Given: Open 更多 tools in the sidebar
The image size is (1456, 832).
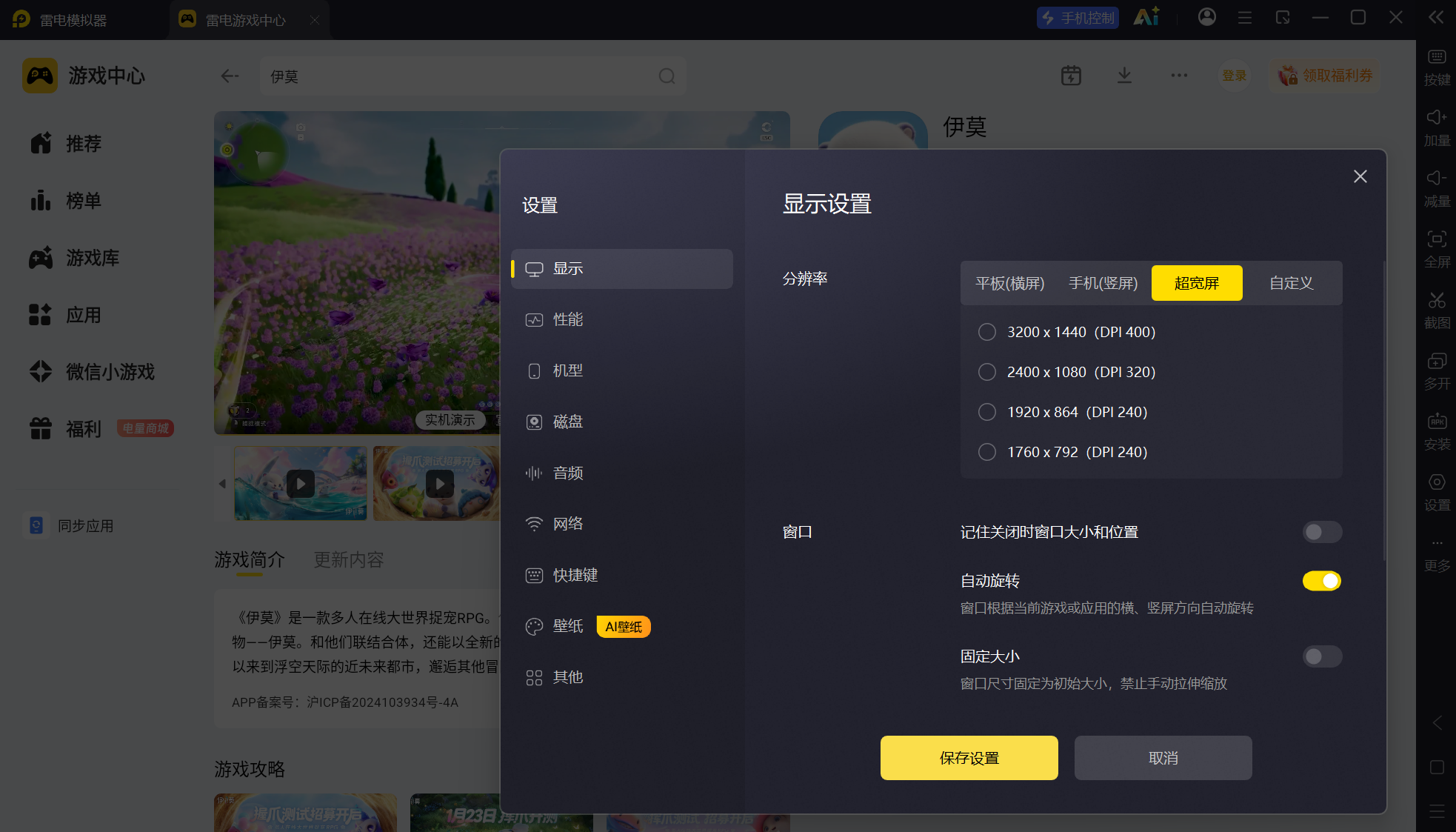Looking at the screenshot, I should coord(1437,554).
